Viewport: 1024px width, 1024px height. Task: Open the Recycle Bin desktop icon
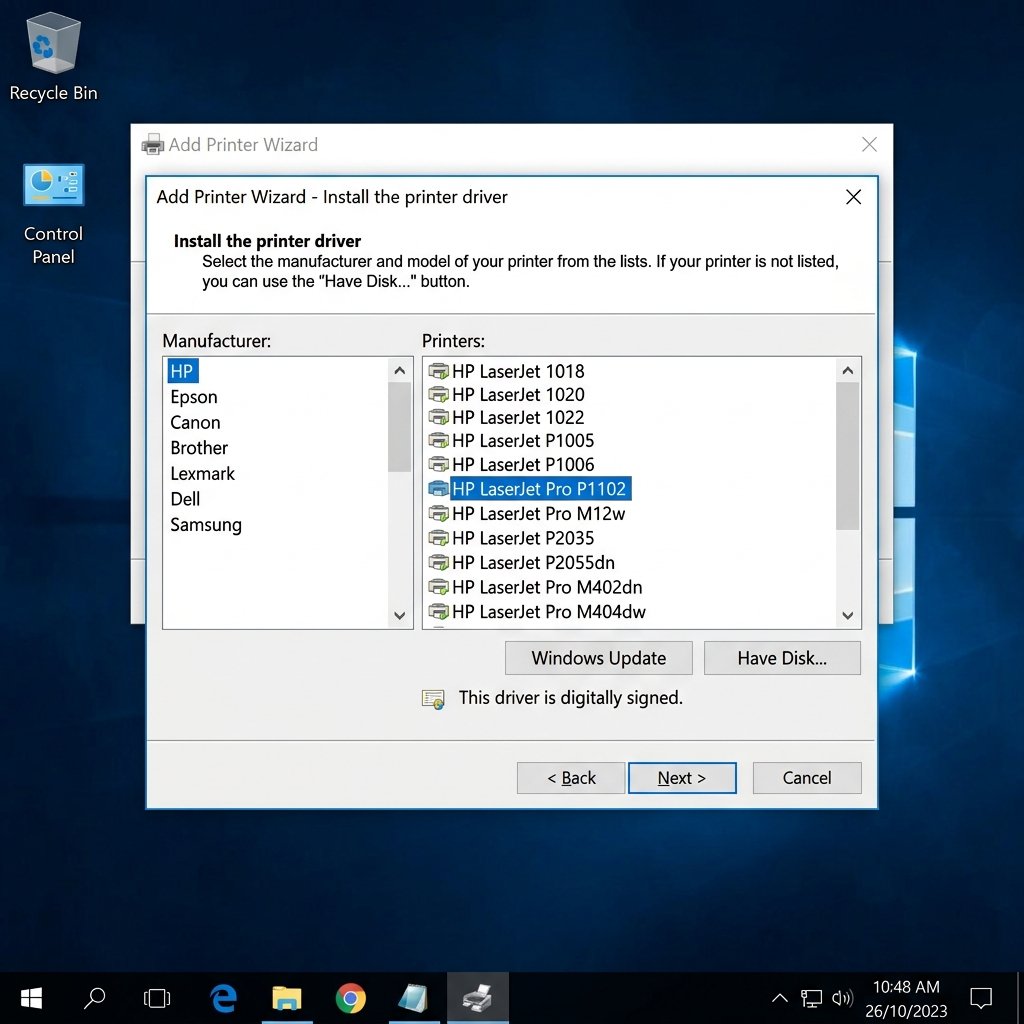(x=54, y=57)
